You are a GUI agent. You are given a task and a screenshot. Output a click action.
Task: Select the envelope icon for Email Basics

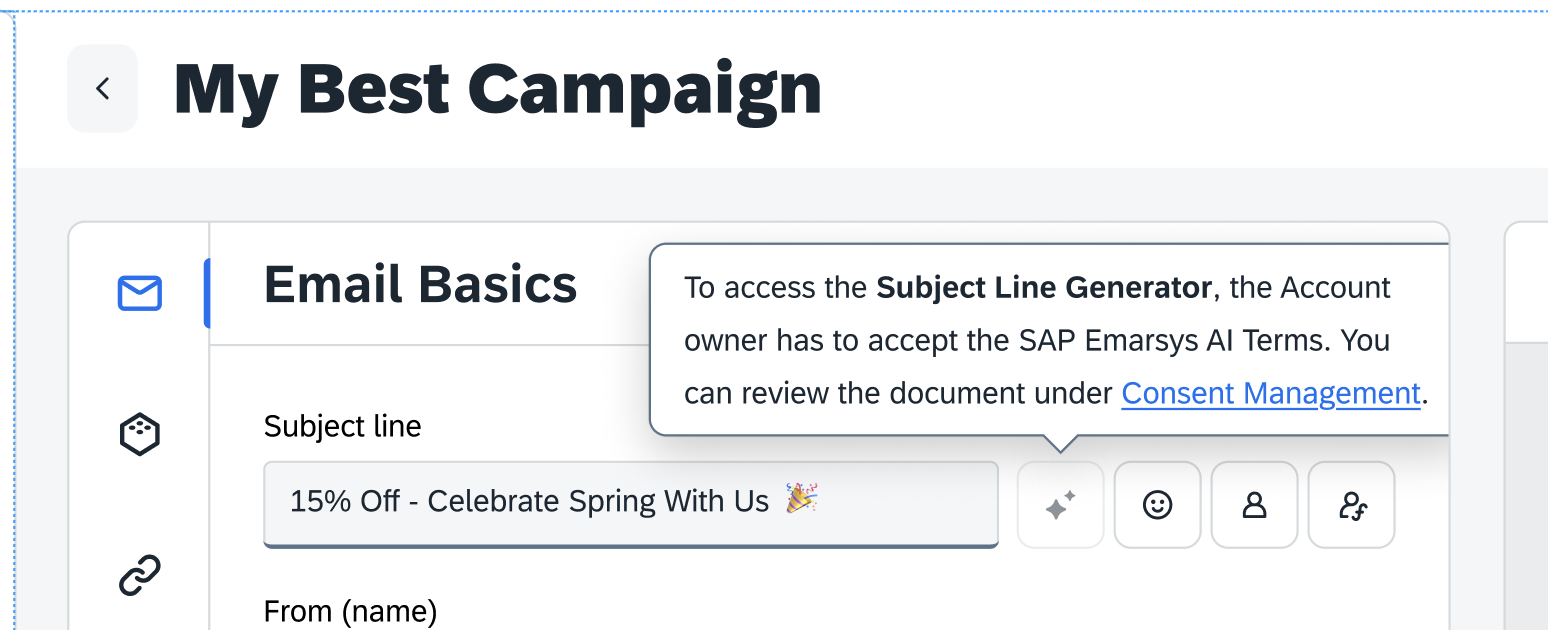click(139, 293)
